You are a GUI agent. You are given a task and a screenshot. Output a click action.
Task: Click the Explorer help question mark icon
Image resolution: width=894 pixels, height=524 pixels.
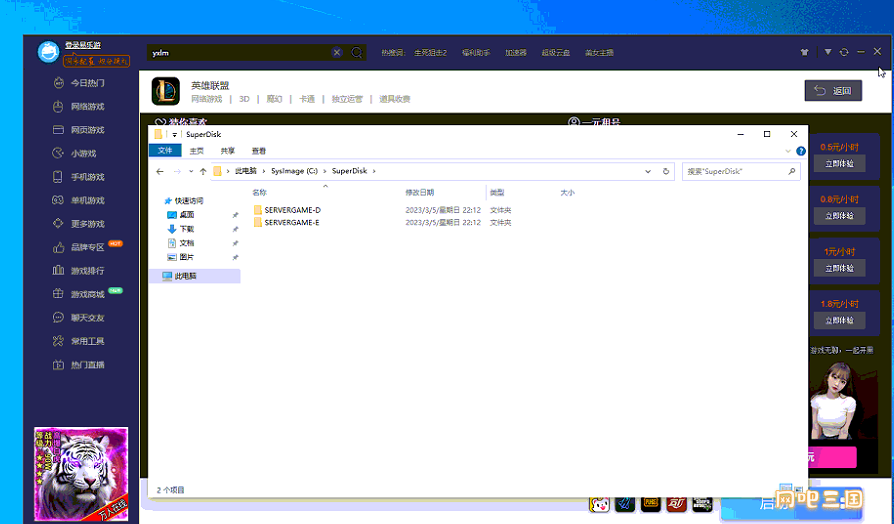point(801,151)
